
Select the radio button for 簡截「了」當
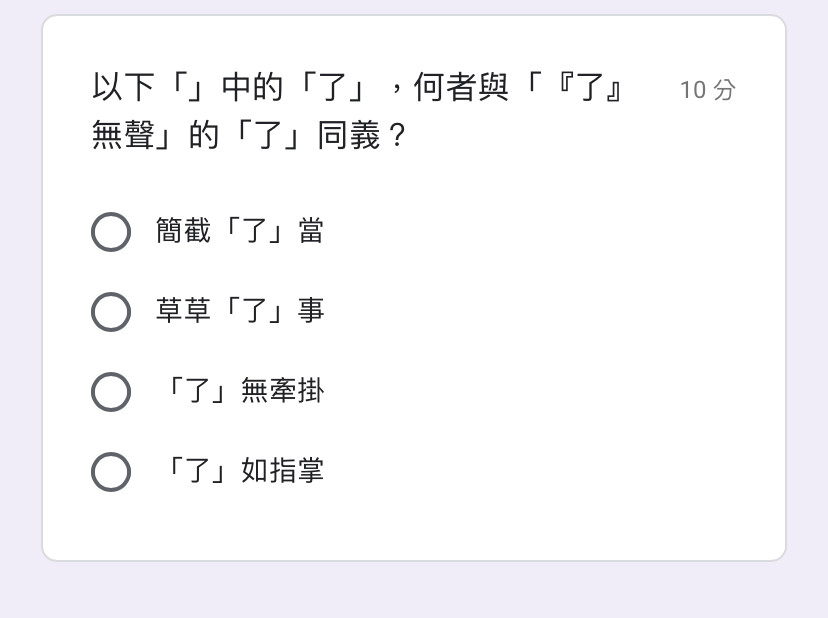click(x=111, y=232)
